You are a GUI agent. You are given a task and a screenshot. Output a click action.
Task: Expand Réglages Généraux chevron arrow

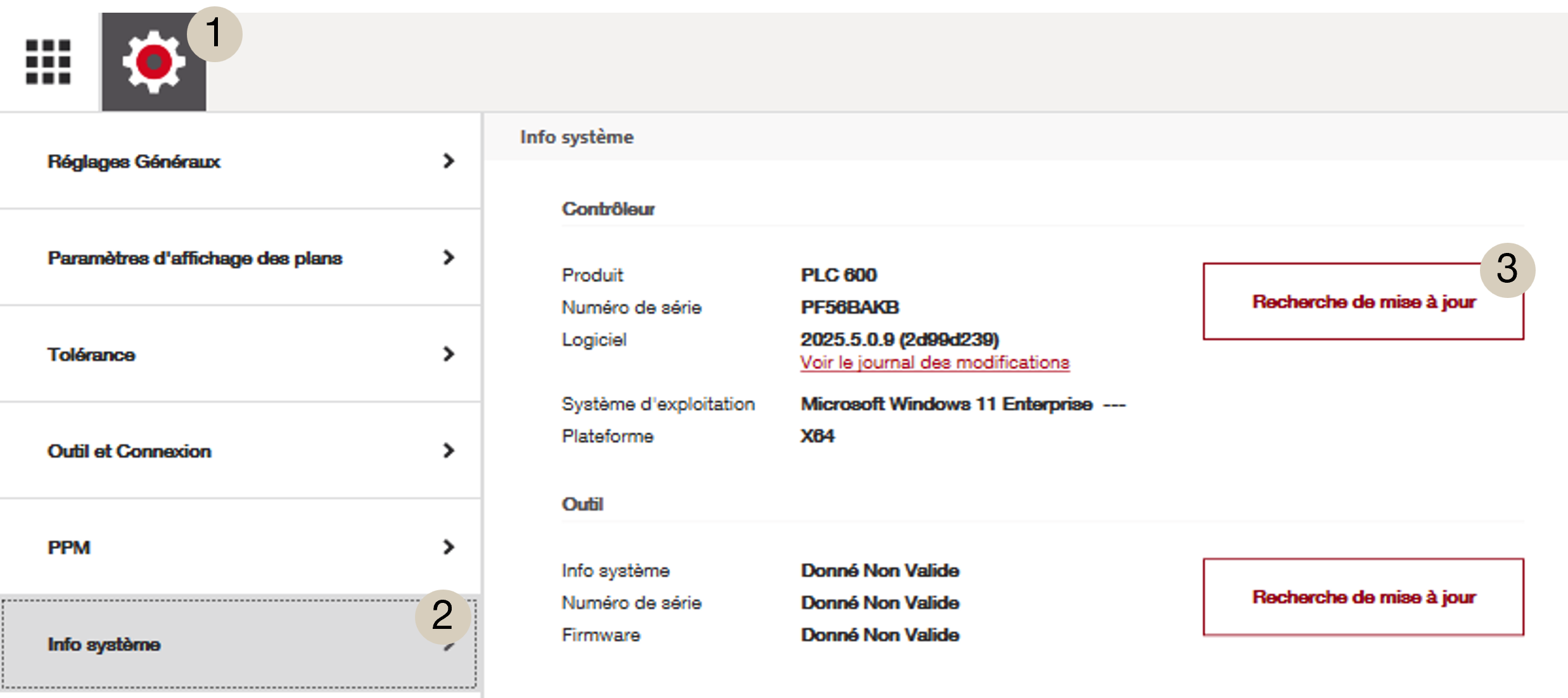coord(449,161)
